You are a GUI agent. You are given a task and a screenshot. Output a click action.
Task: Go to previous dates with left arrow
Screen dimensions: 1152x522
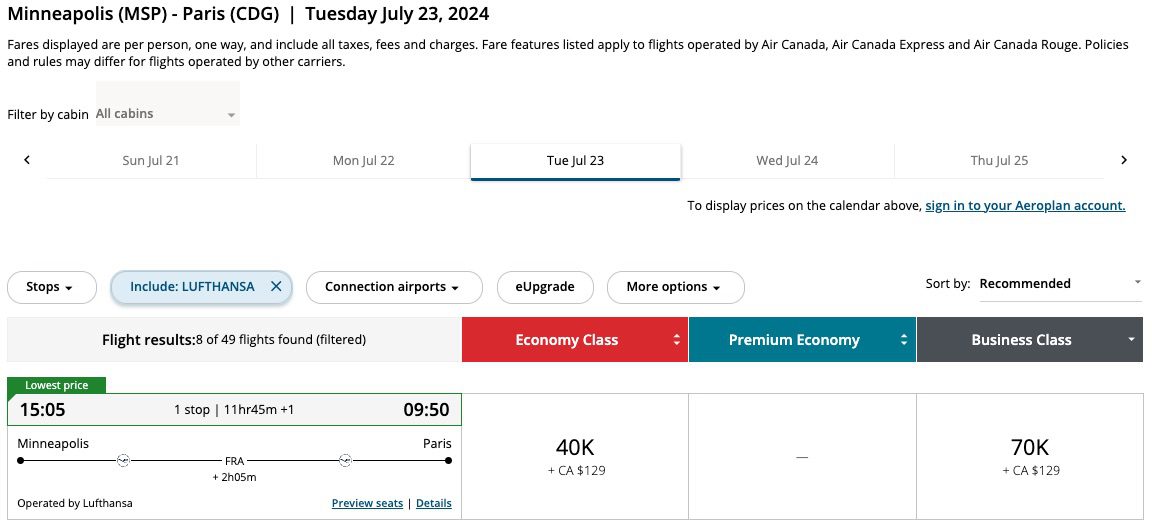[27, 160]
